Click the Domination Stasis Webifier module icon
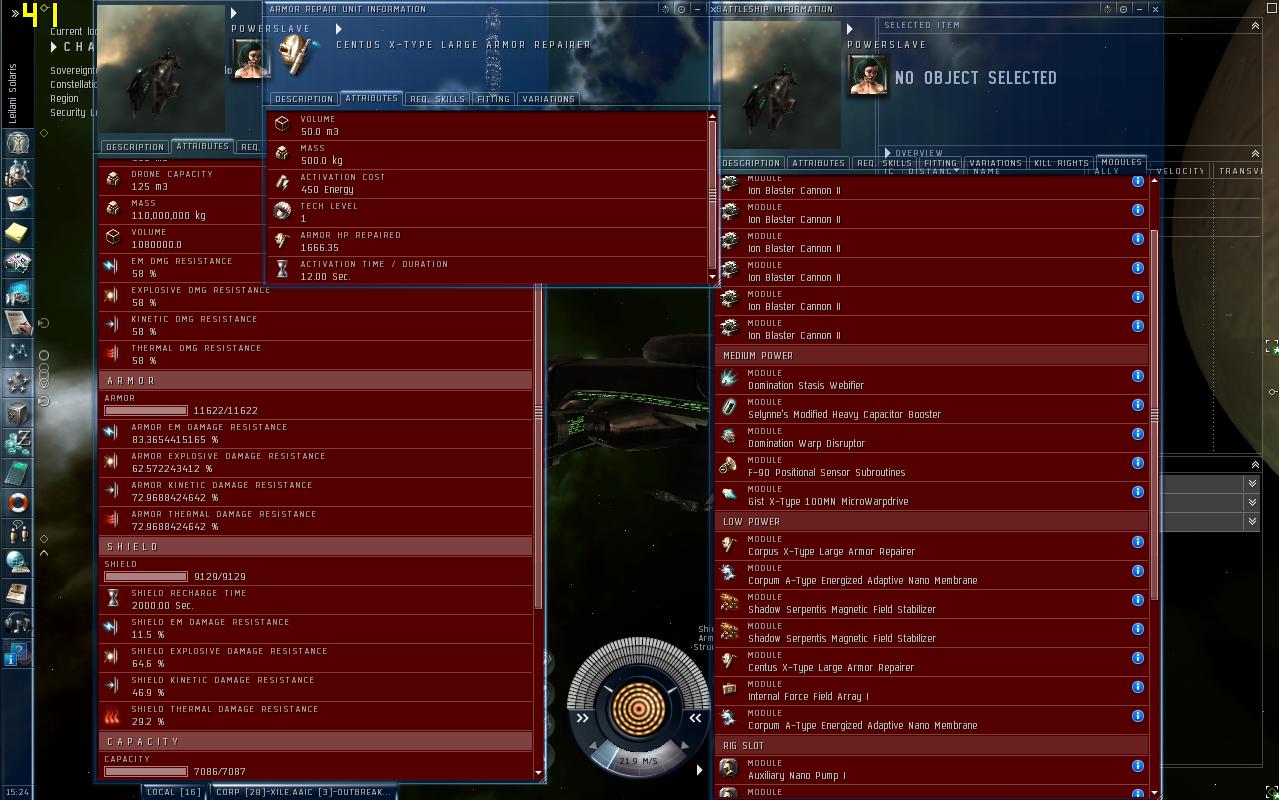The width and height of the screenshot is (1279, 800). coord(729,378)
